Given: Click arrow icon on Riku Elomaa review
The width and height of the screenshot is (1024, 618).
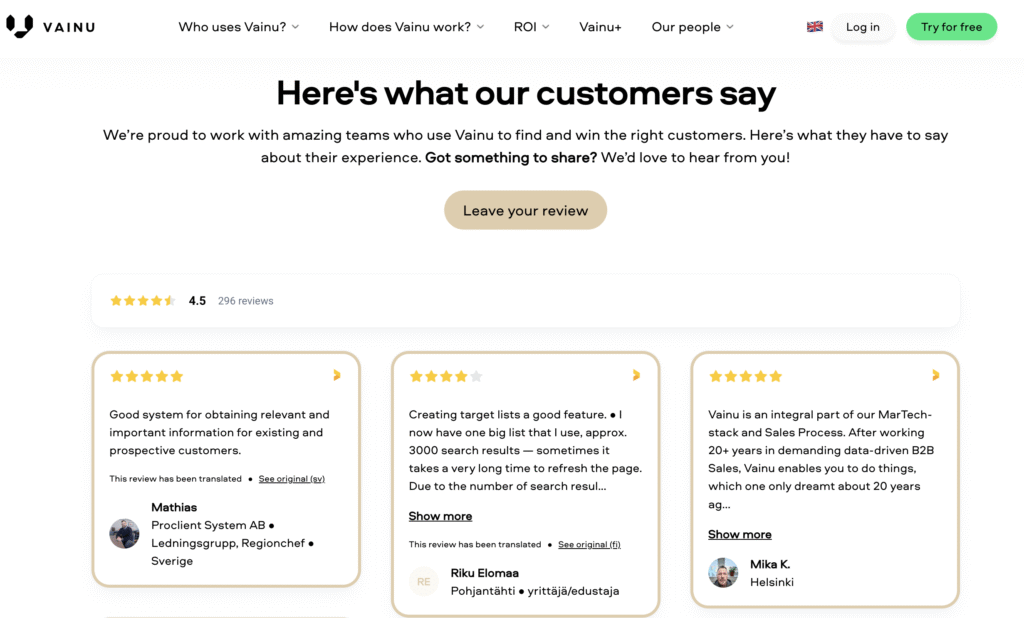Looking at the screenshot, I should (636, 375).
